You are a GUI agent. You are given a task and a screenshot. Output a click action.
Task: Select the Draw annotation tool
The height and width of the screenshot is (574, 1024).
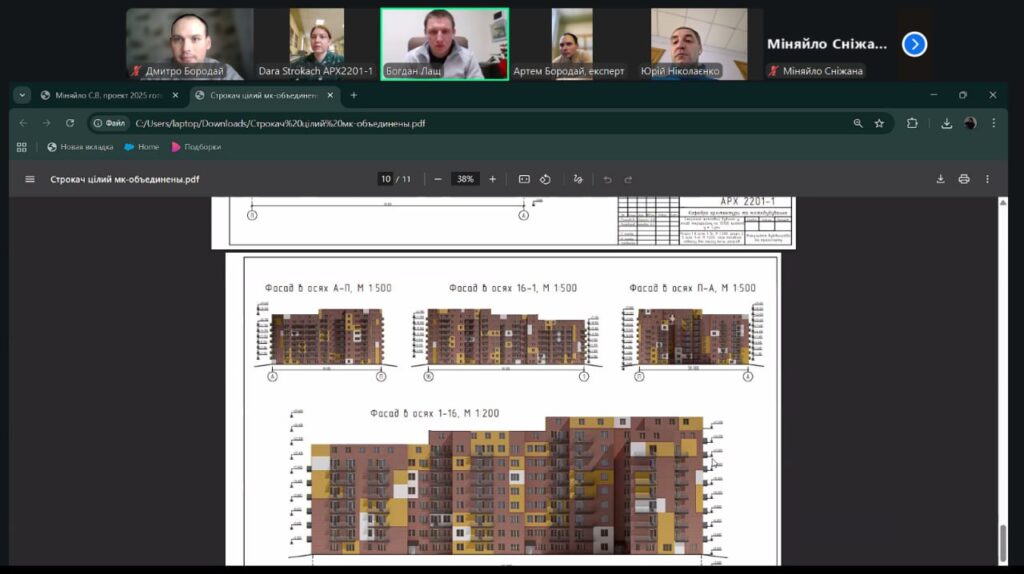[577, 179]
